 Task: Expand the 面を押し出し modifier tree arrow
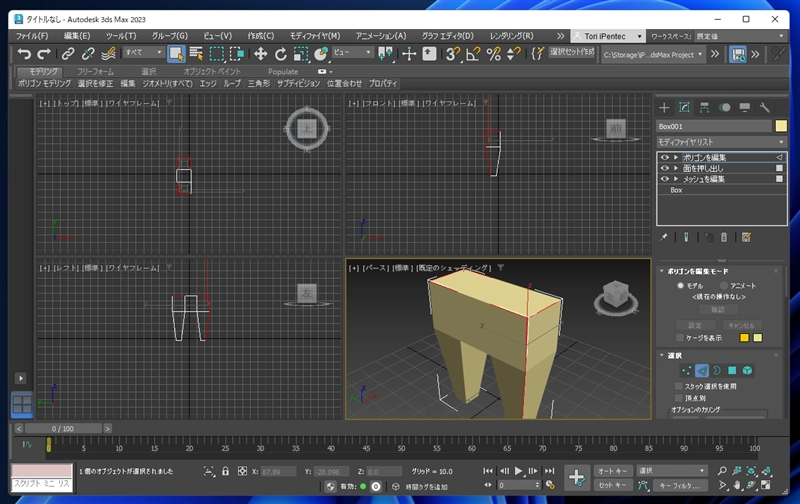(676, 168)
